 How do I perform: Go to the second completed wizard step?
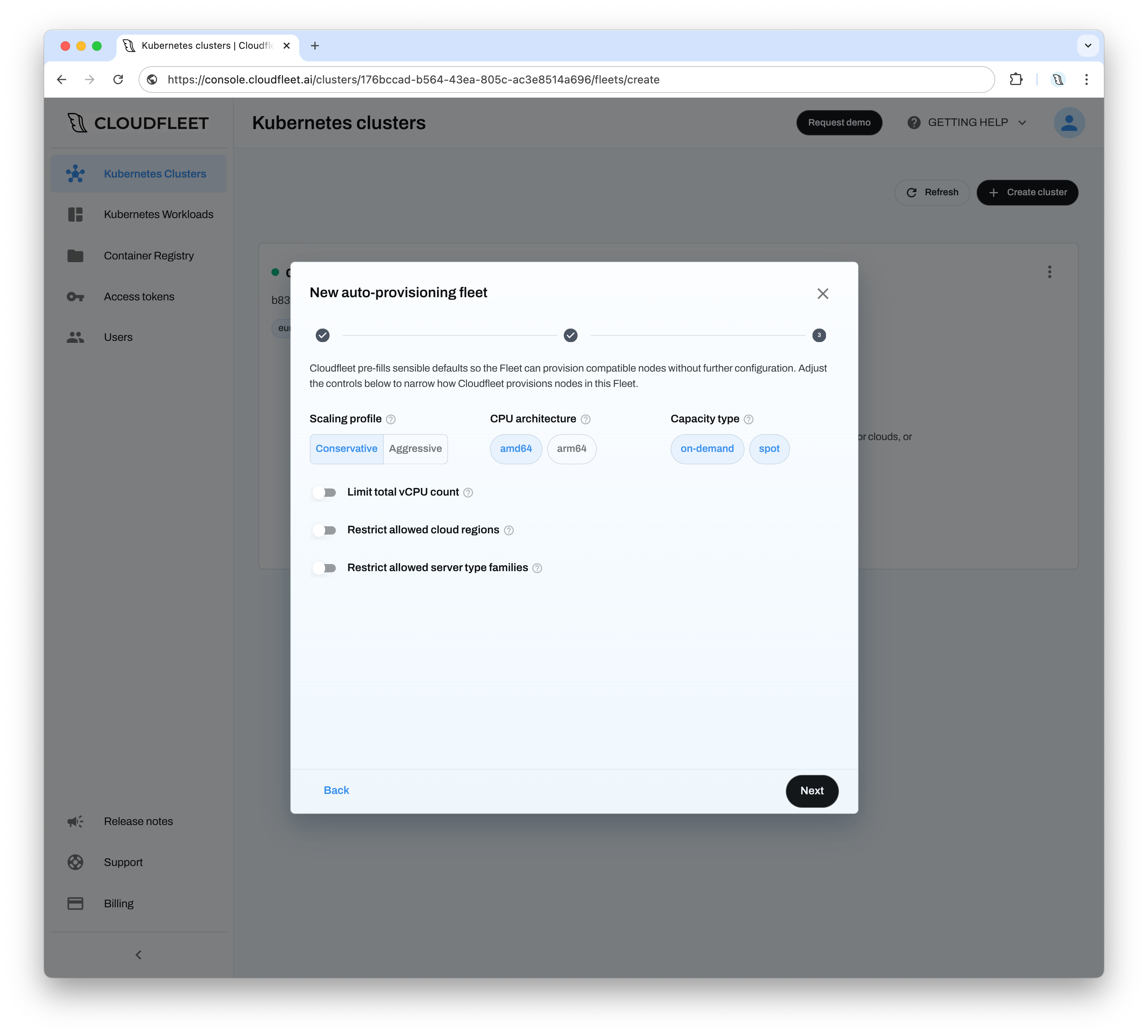tap(570, 335)
